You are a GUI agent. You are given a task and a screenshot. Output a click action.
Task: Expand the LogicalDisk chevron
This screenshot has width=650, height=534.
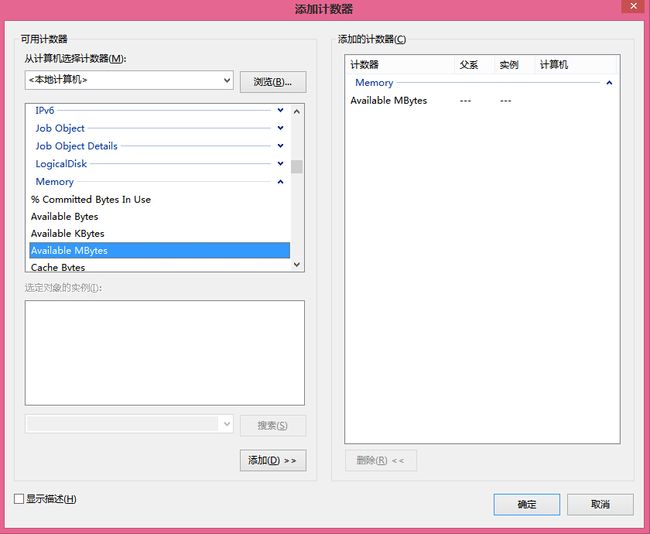tap(281, 164)
